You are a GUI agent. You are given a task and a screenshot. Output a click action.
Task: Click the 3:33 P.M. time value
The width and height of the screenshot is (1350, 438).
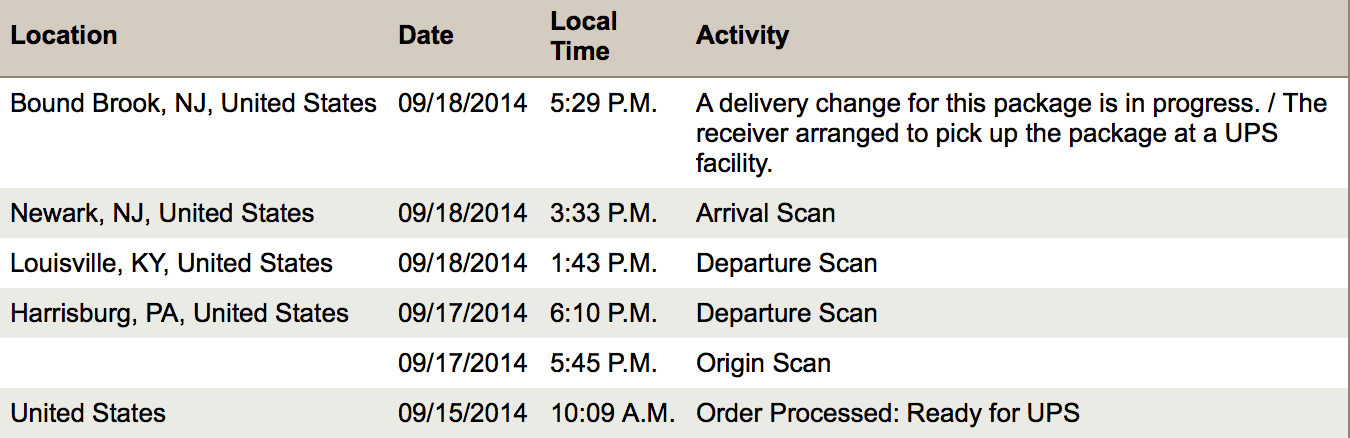(x=603, y=213)
